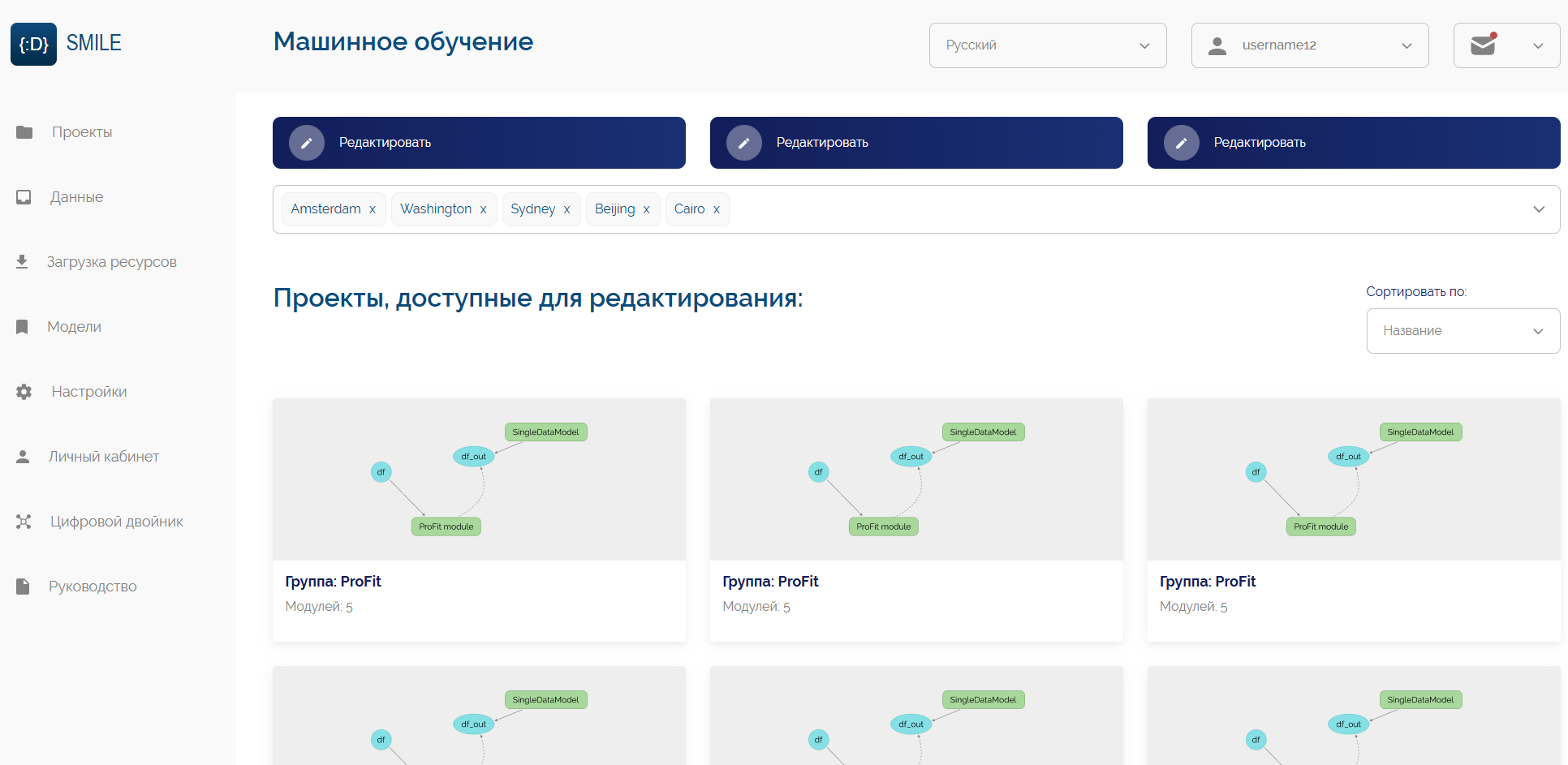Open the bottom-middle project graph thumbnail
Viewport: 1568px width, 765px height.
point(916,716)
